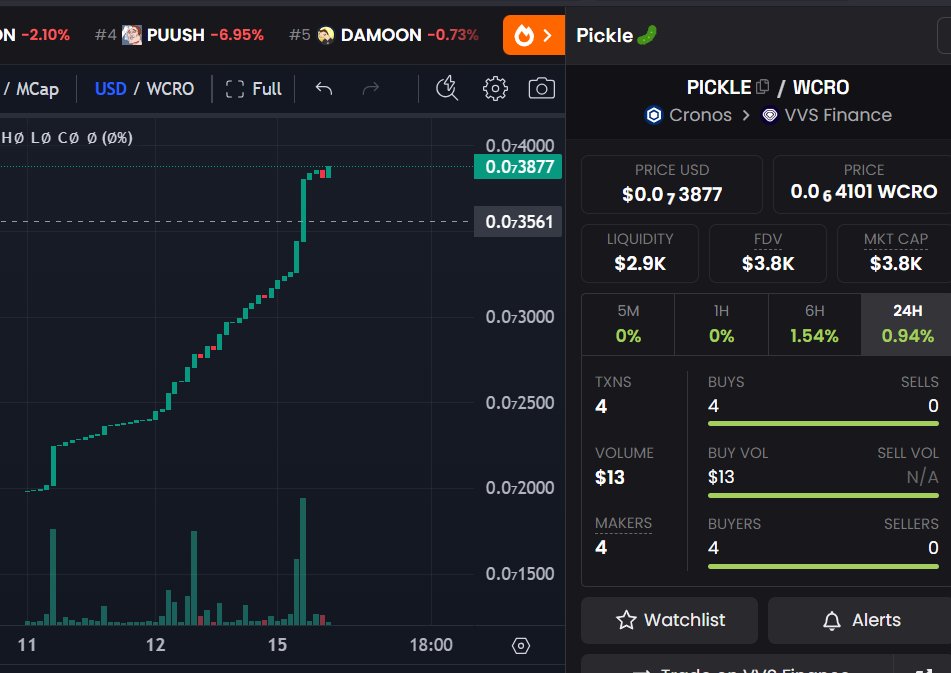Click the SELL VOL N/A value
951x673 pixels.
(922, 477)
